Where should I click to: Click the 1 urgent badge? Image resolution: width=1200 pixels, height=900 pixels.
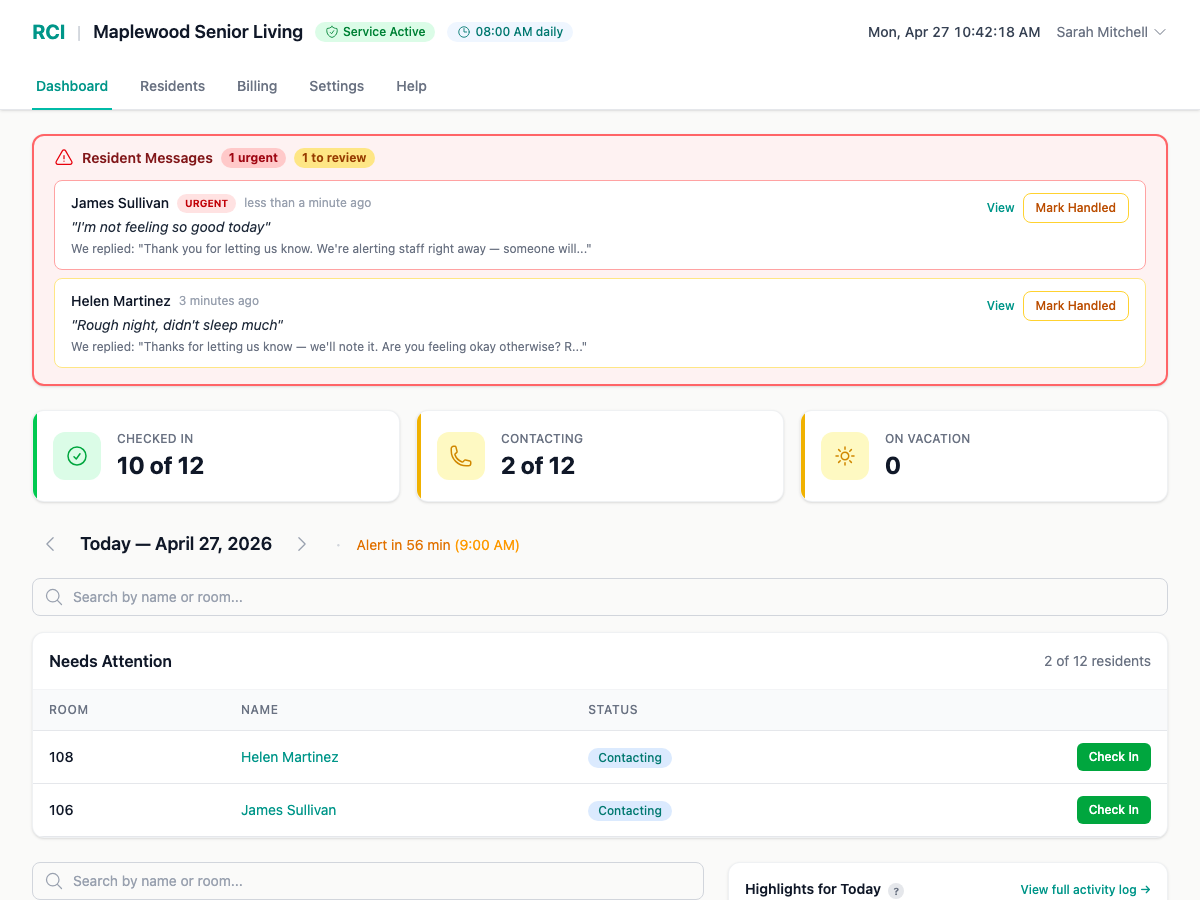click(253, 158)
